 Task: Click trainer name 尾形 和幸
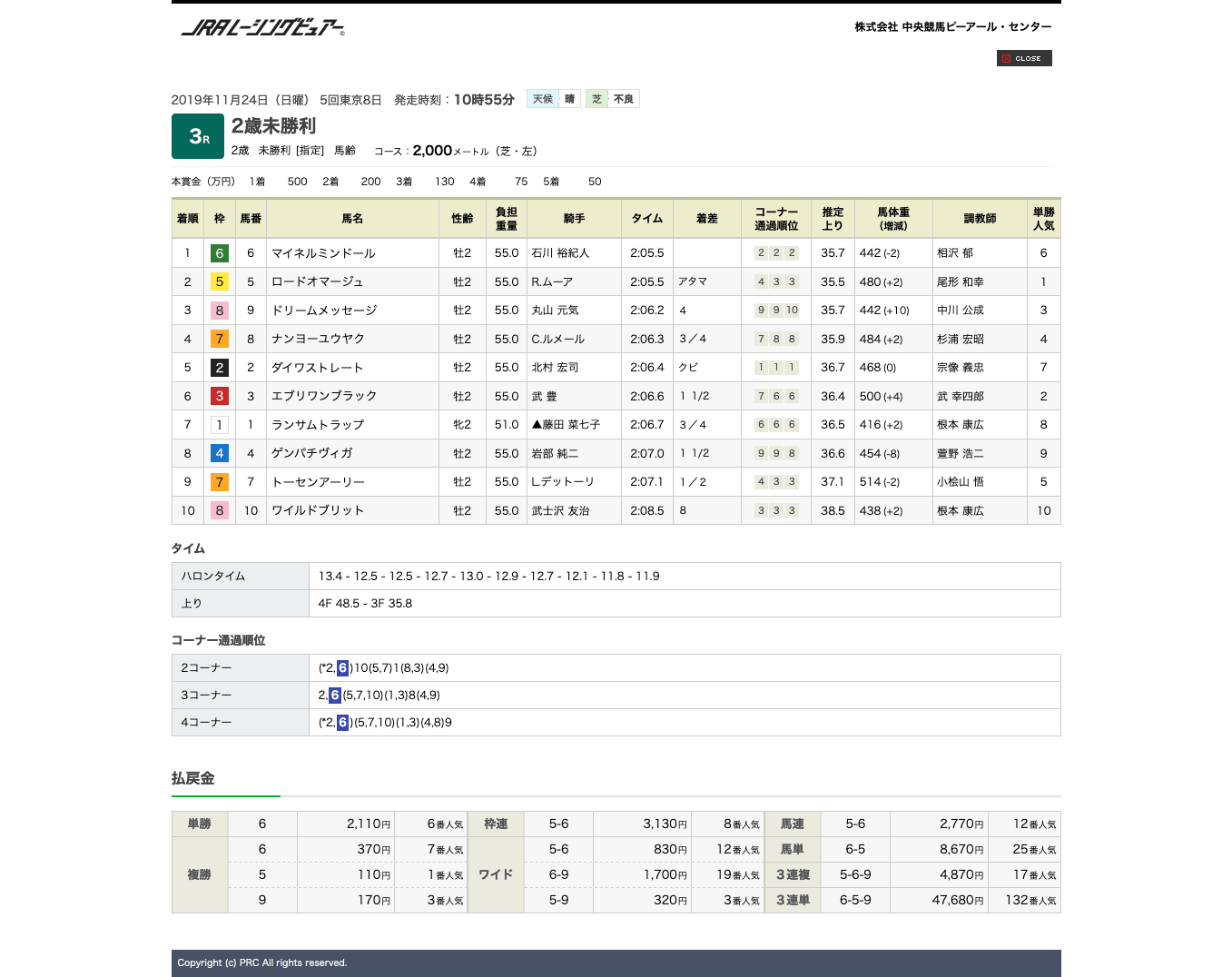point(961,281)
